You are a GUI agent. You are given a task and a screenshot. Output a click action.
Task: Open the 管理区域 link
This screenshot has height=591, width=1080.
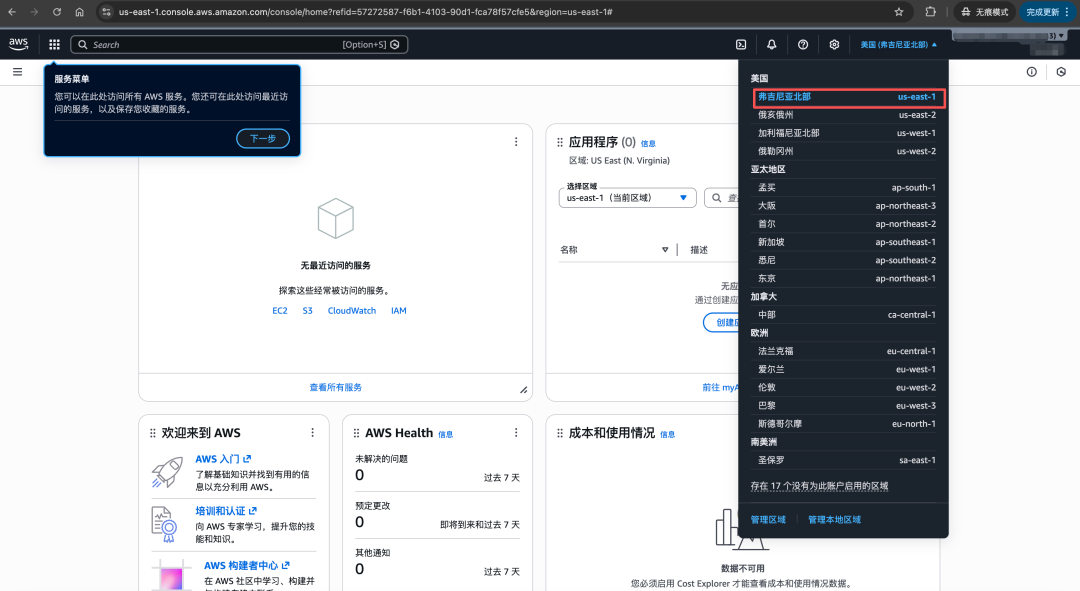[768, 519]
